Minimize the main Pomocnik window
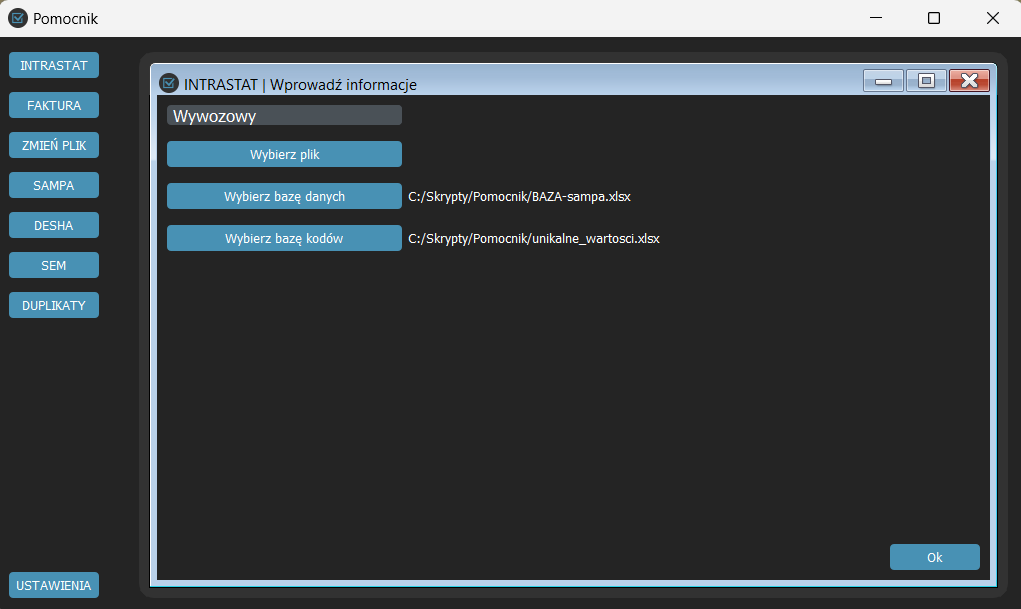1021x609 pixels. [x=876, y=18]
